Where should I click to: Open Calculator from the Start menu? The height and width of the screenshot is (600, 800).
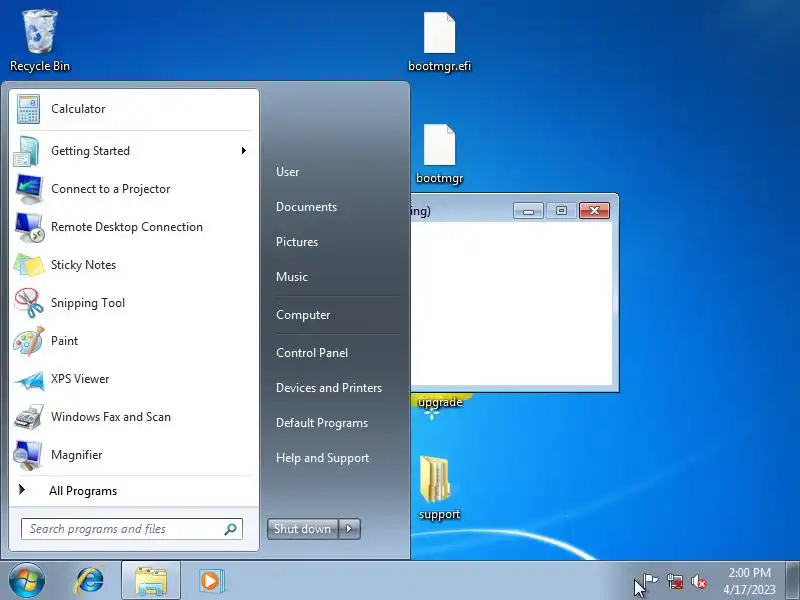pyautogui.click(x=133, y=109)
